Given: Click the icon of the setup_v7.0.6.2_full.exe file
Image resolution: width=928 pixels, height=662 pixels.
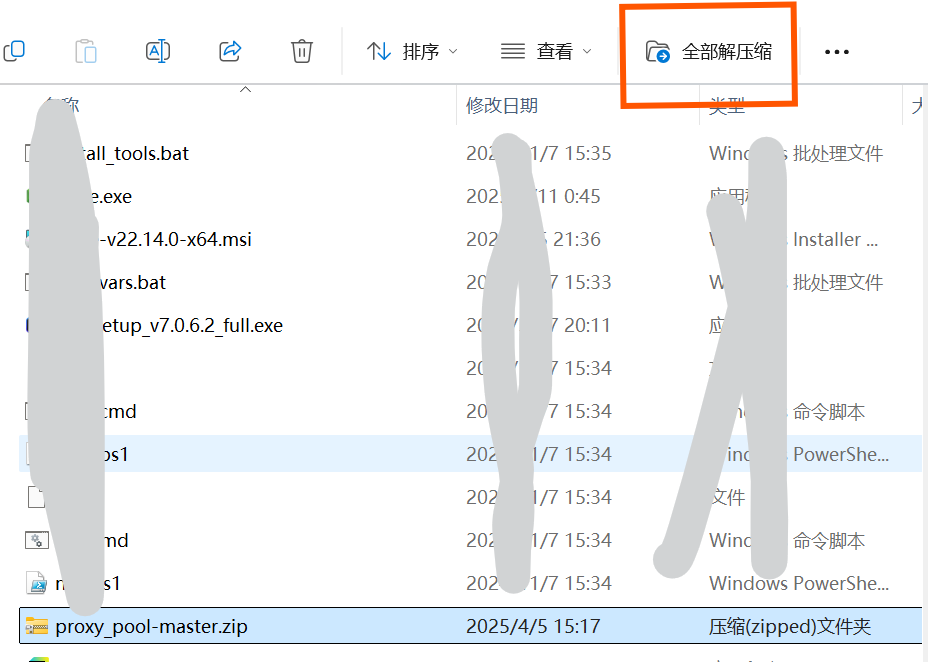Looking at the screenshot, I should (x=28, y=325).
